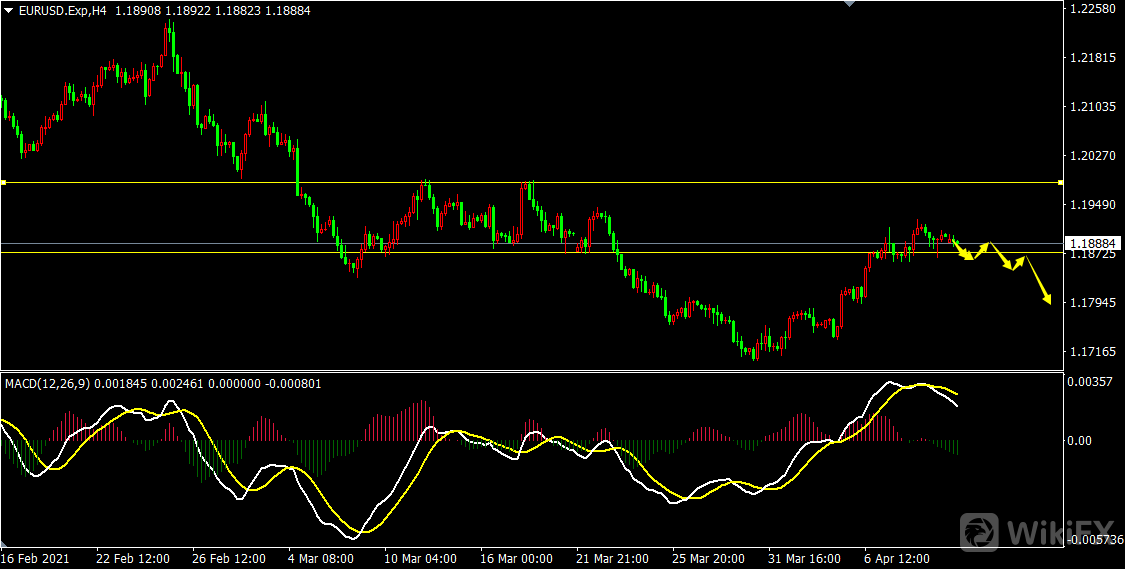Click the 0.00357 MACD scale value
The width and height of the screenshot is (1125, 569).
[1090, 382]
